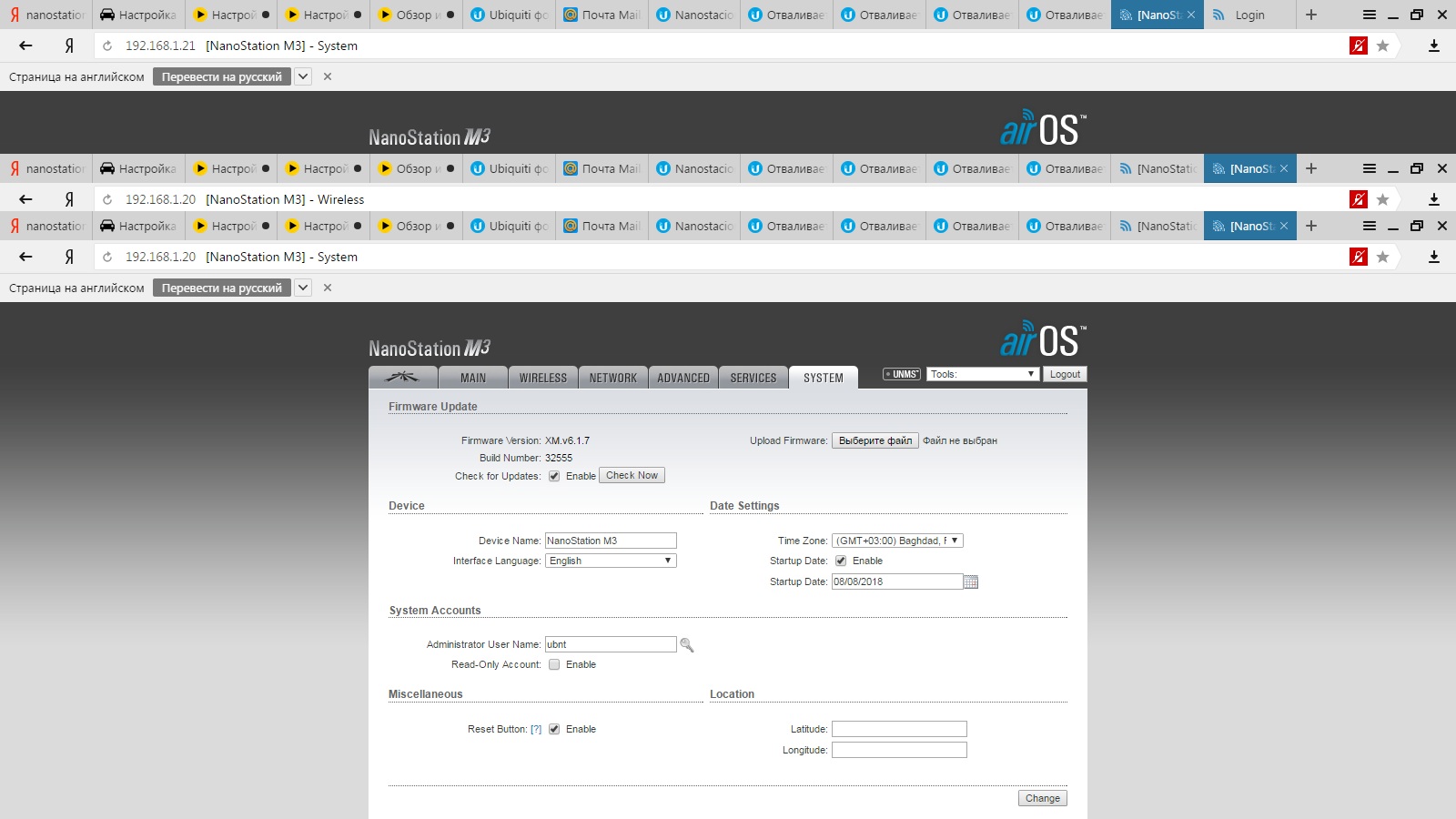Click Yandex Я button in 192.168.1.20 System window
The height and width of the screenshot is (819, 1456).
pyautogui.click(x=69, y=257)
